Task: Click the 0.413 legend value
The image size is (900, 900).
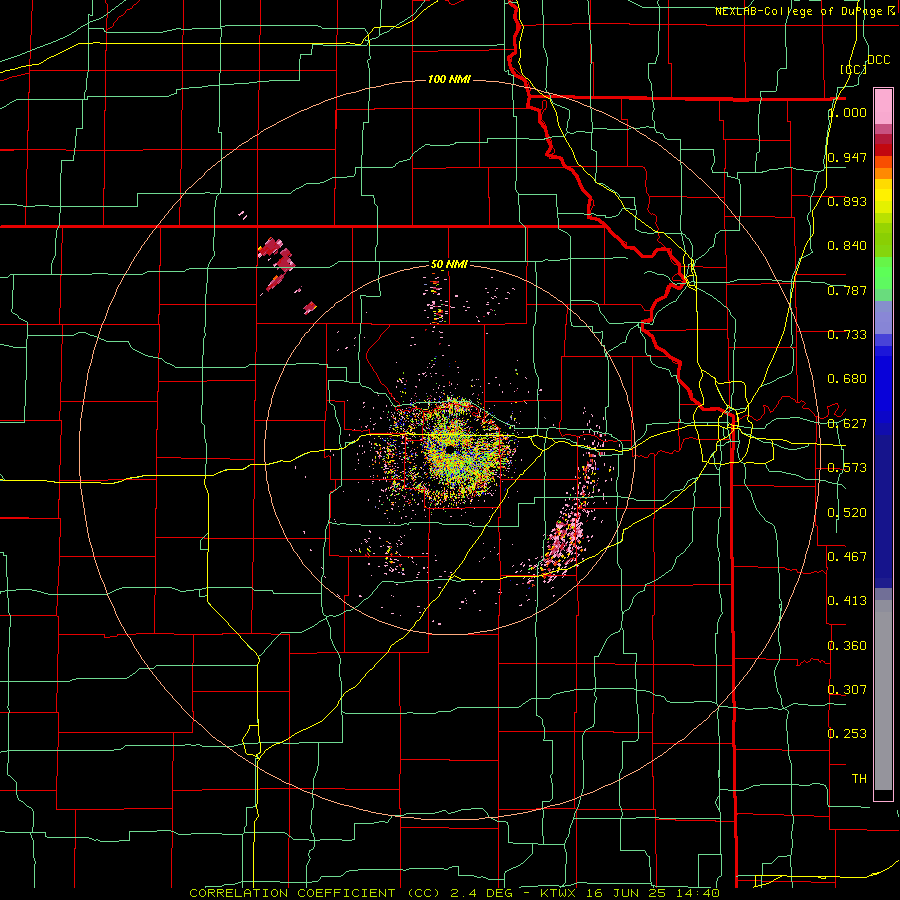Action: pos(847,601)
